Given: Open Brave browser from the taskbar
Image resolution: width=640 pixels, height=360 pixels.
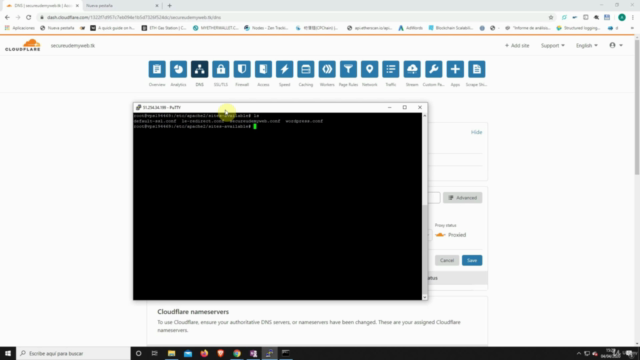Looking at the screenshot, I should pos(220,353).
